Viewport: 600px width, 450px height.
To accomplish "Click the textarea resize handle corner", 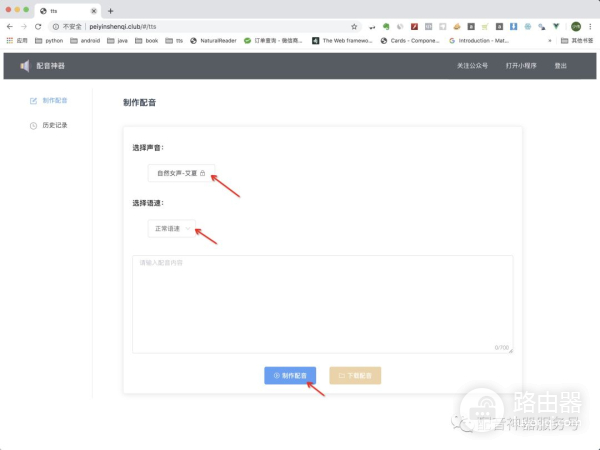I will tap(510, 351).
